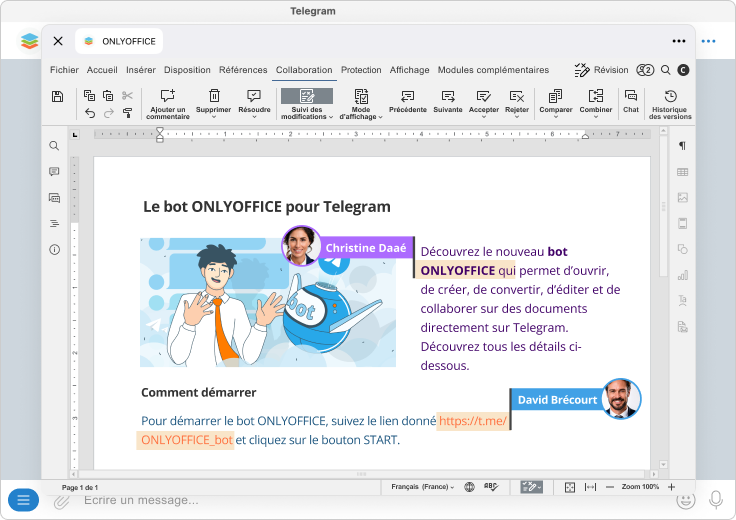Open image settings in right sidebar
This screenshot has height=520, width=736.
coord(682,198)
